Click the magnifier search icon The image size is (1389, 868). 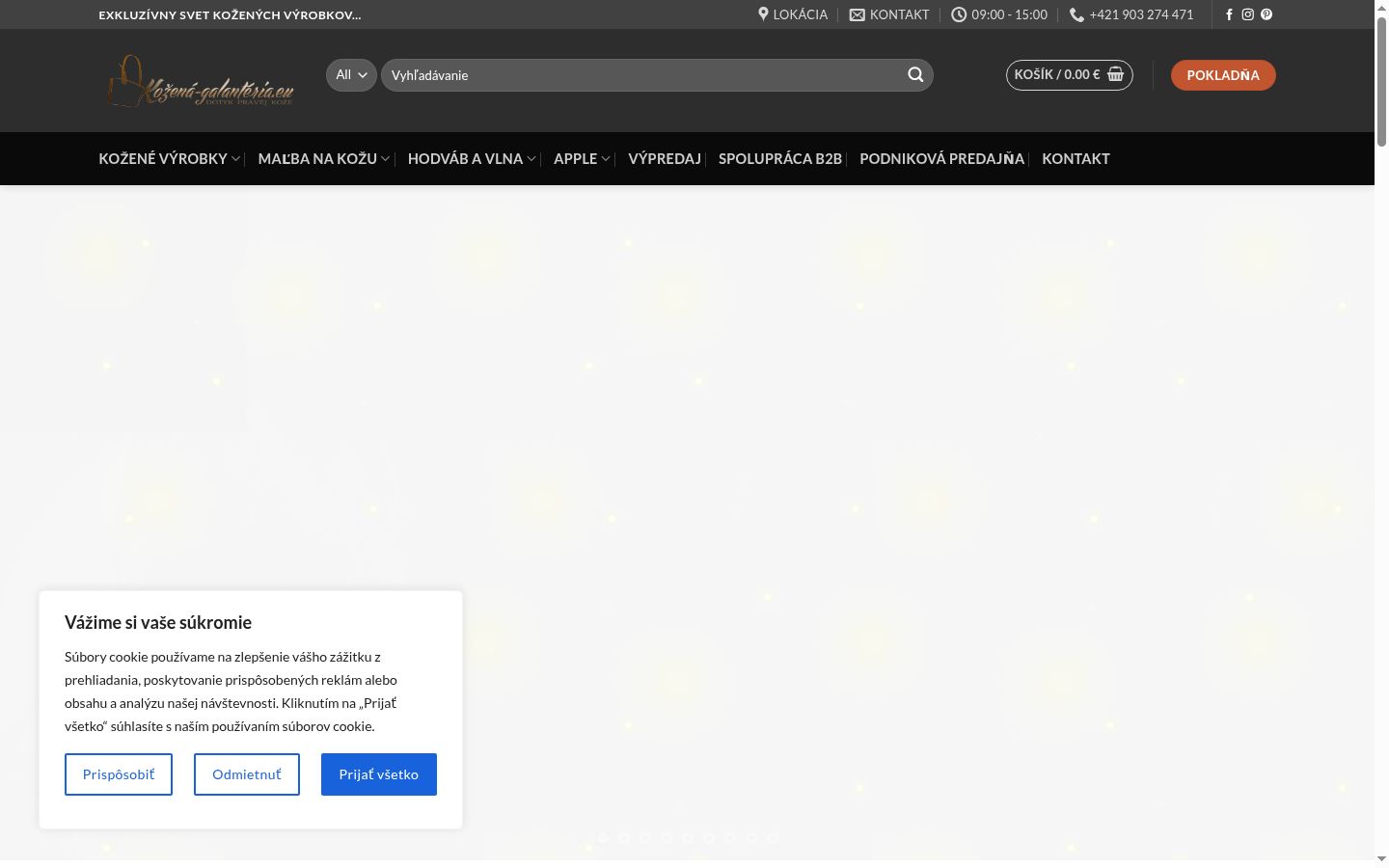(915, 75)
